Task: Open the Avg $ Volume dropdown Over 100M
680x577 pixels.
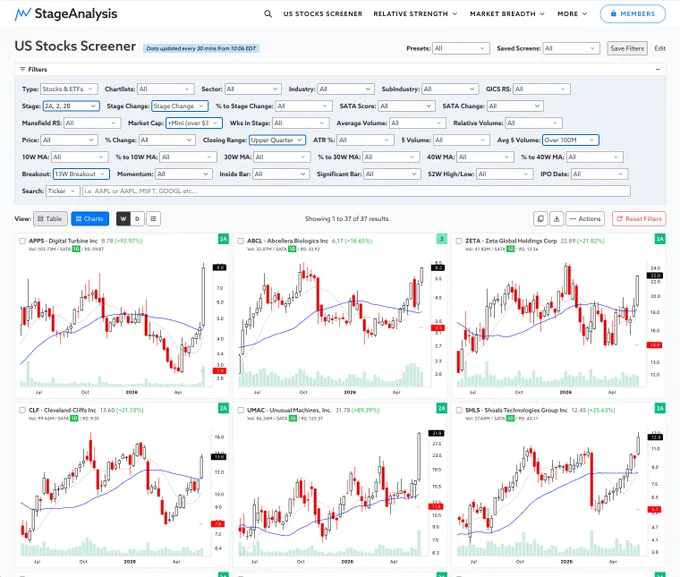Action: [x=571, y=140]
